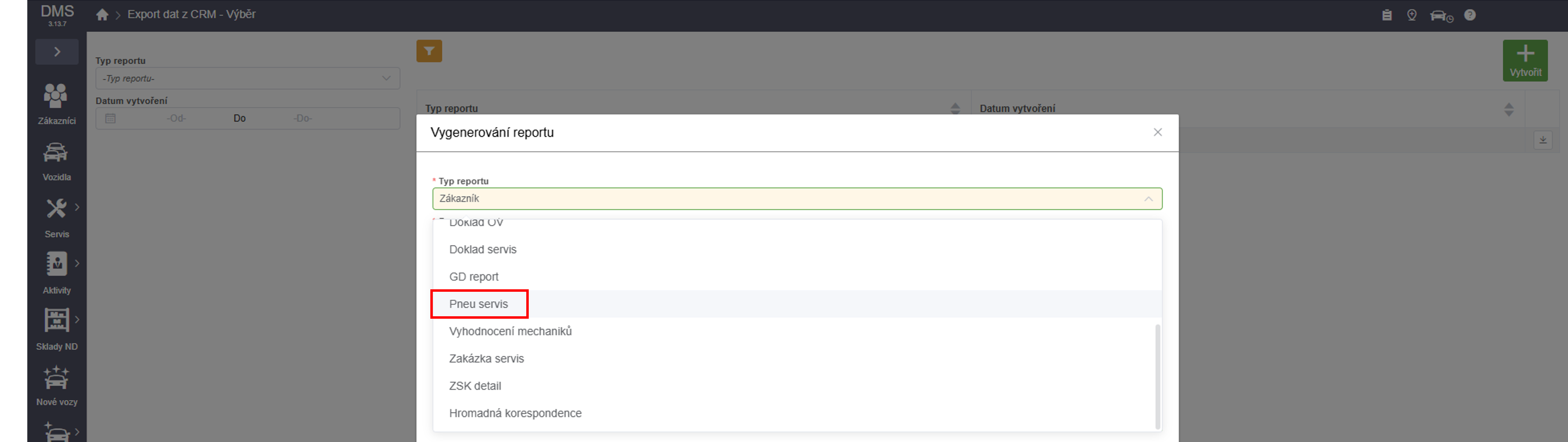Click the home icon in breadcrumb
This screenshot has height=442, width=1568.
102,15
